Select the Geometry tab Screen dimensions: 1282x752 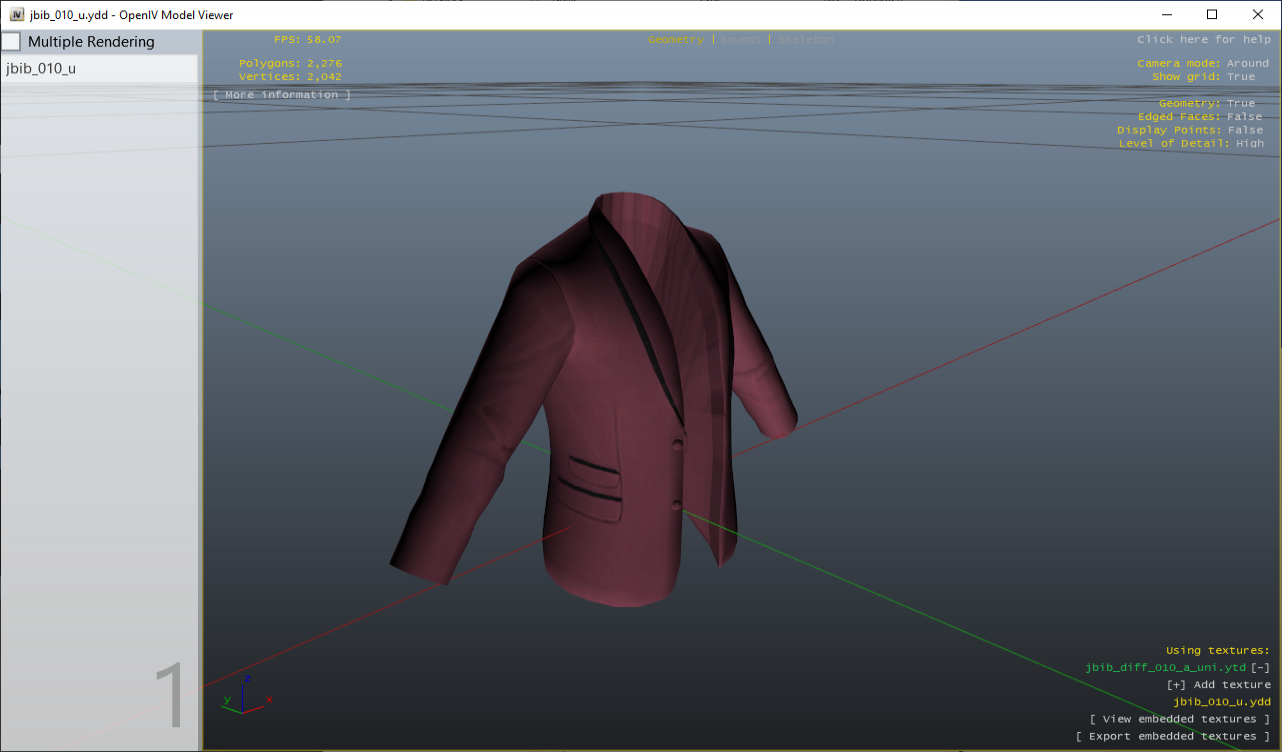[x=675, y=39]
